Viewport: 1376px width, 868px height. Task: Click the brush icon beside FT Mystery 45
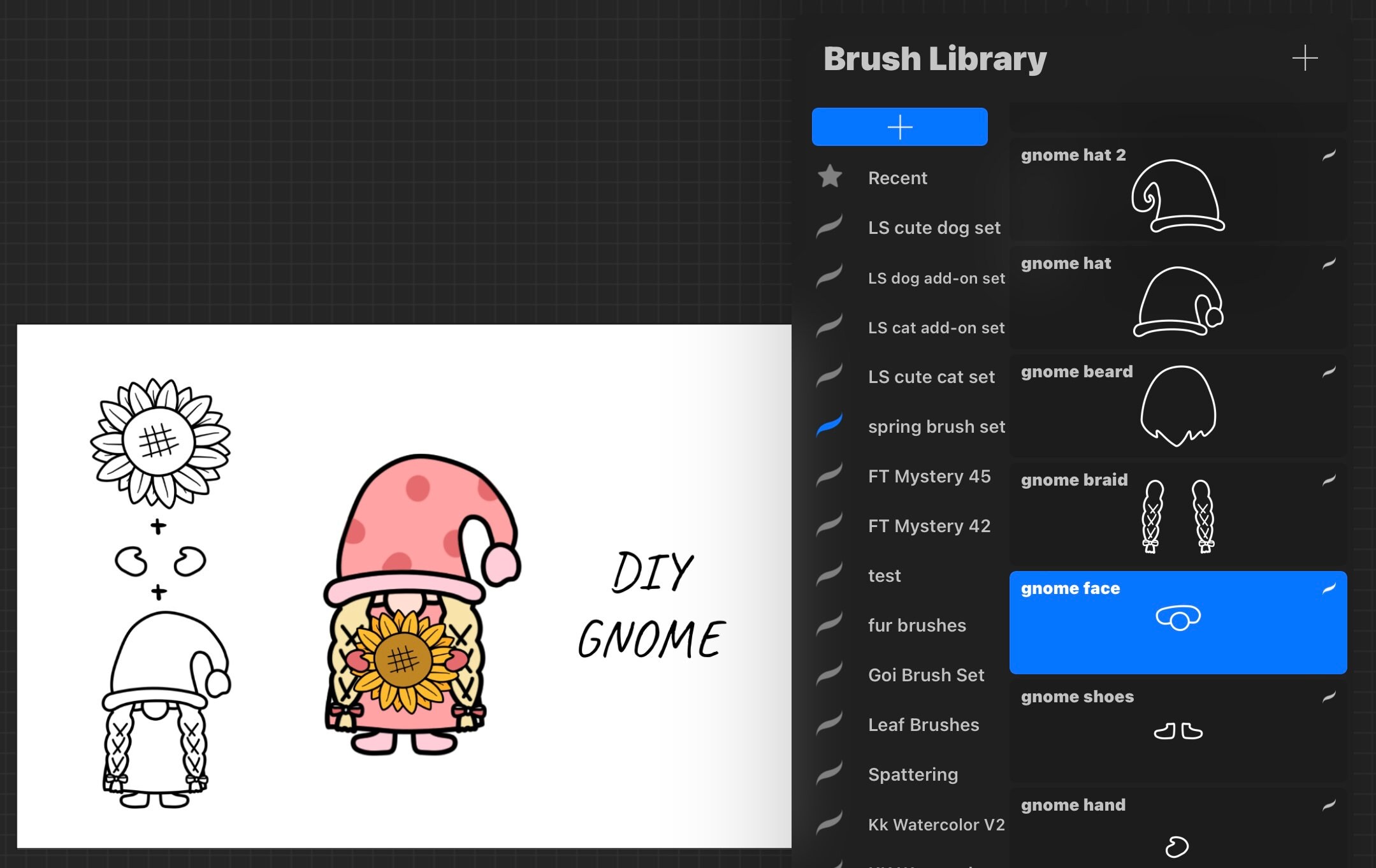[830, 475]
